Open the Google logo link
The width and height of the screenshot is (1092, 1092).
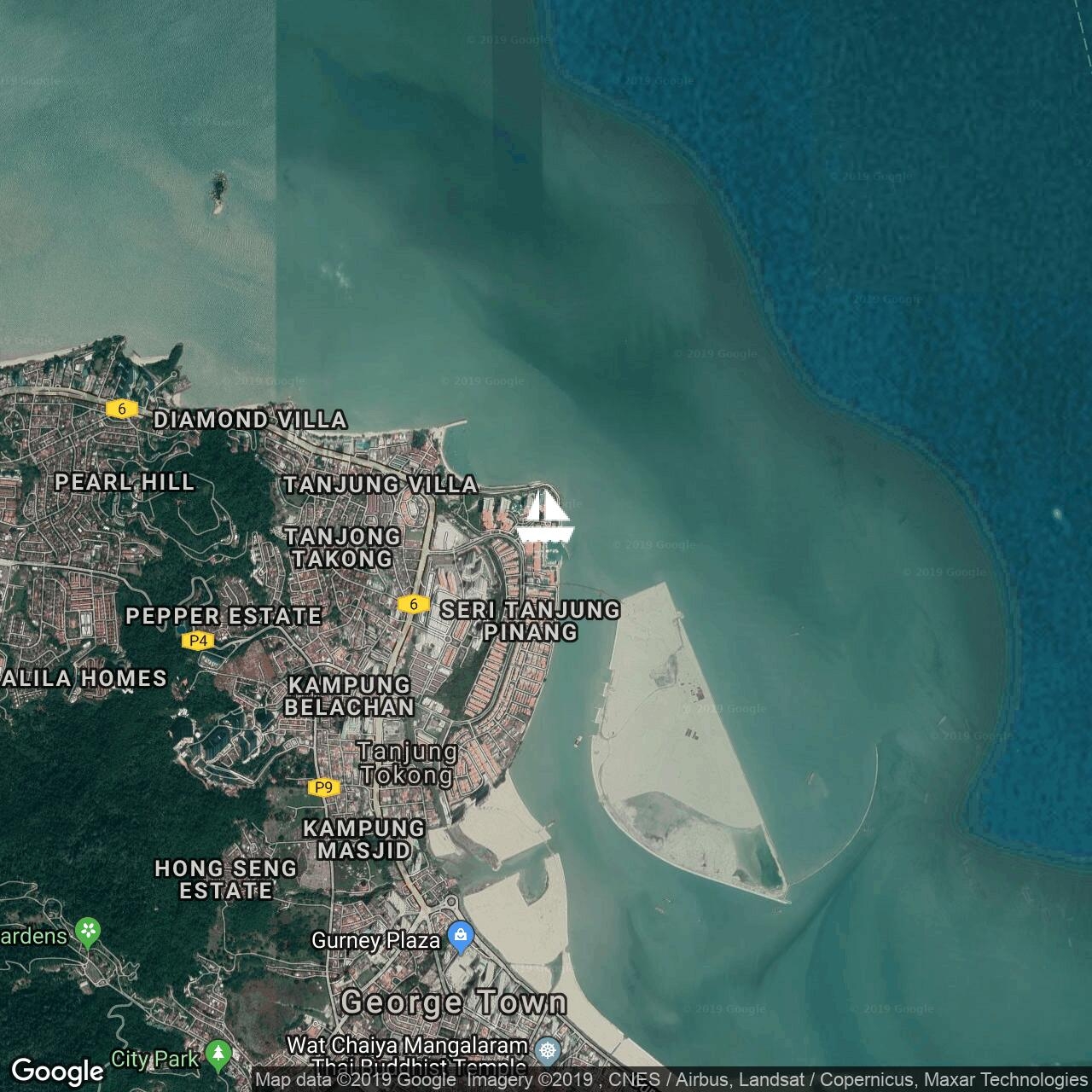pos(57,1071)
